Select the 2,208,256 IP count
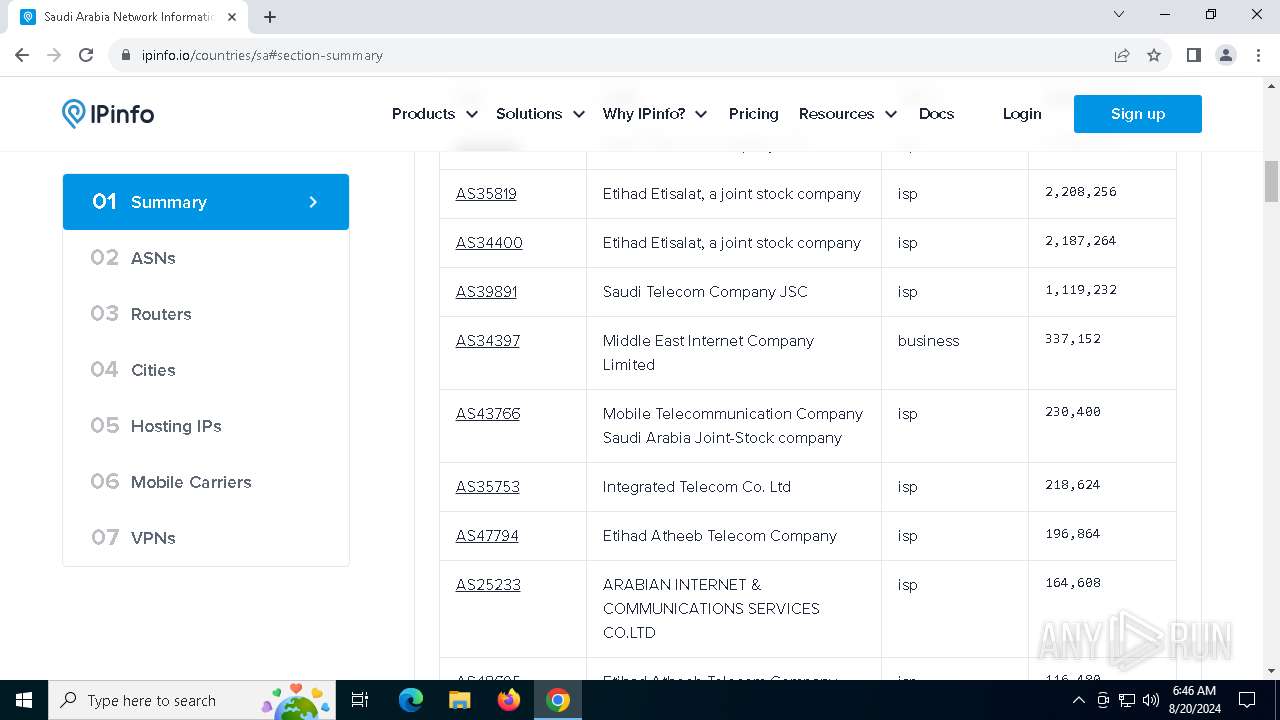This screenshot has width=1280, height=720. [1081, 192]
